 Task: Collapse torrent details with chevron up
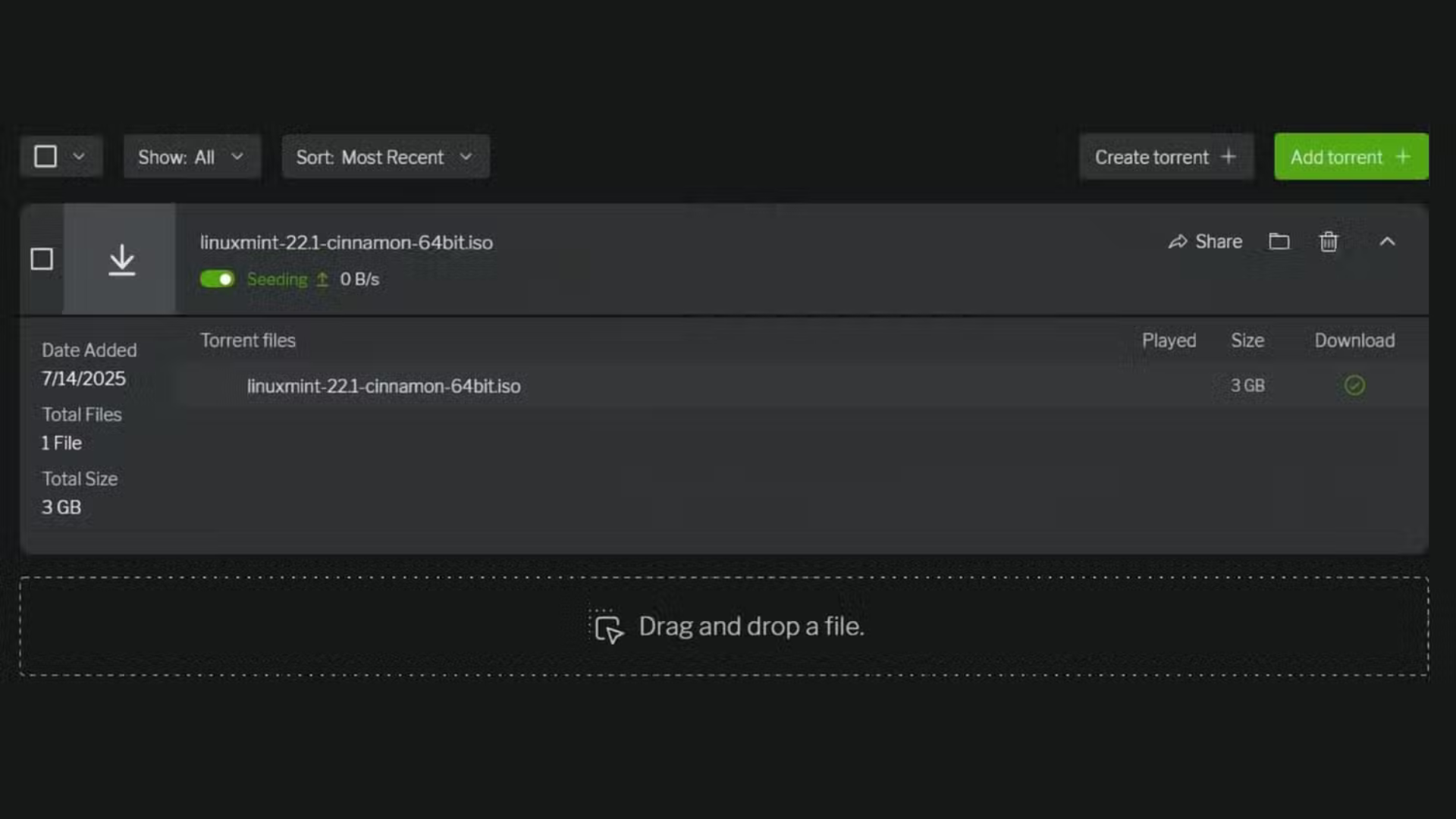[1387, 241]
